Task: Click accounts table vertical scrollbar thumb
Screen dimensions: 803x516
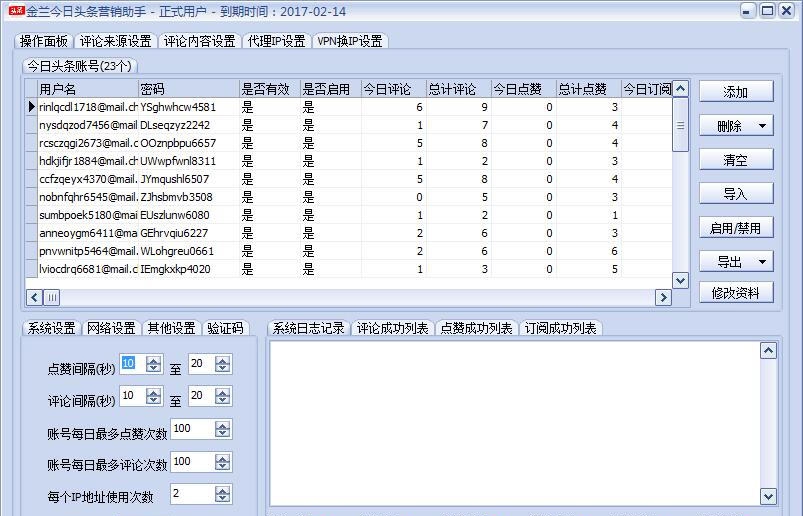Action: pos(680,125)
